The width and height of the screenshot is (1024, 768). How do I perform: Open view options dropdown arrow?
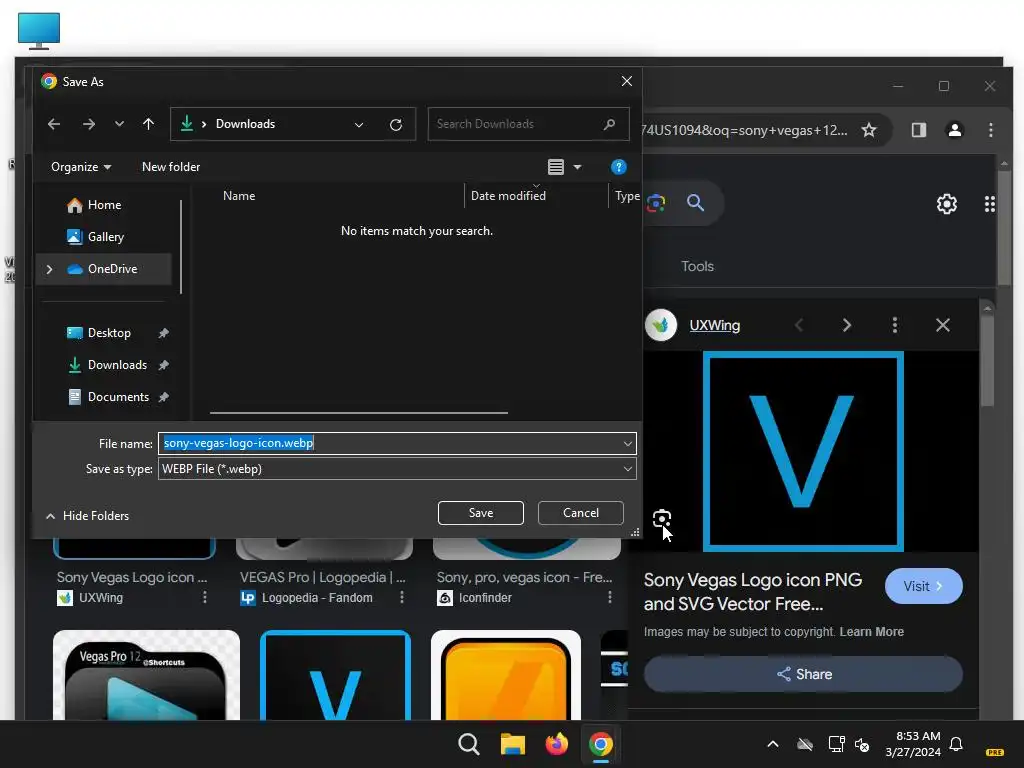click(x=577, y=167)
